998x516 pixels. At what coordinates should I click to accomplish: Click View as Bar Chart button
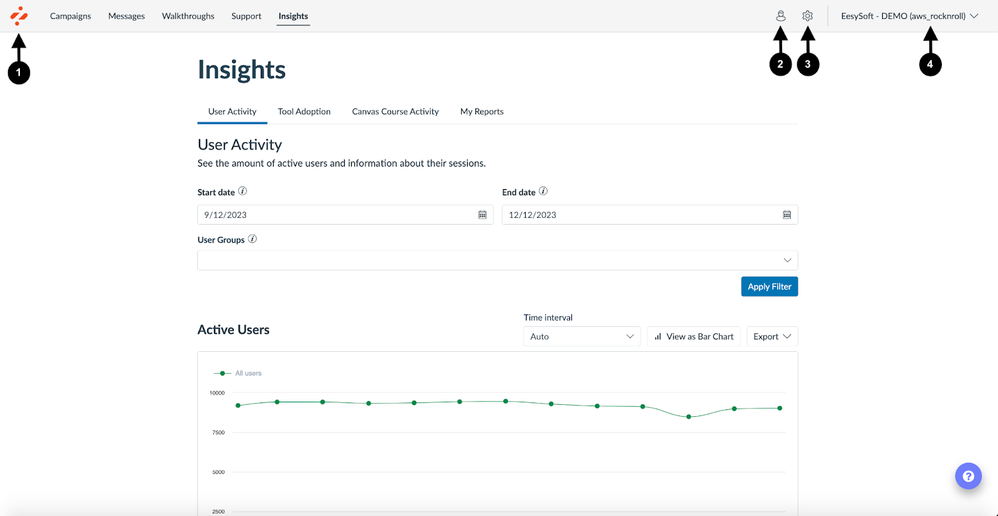tap(694, 337)
